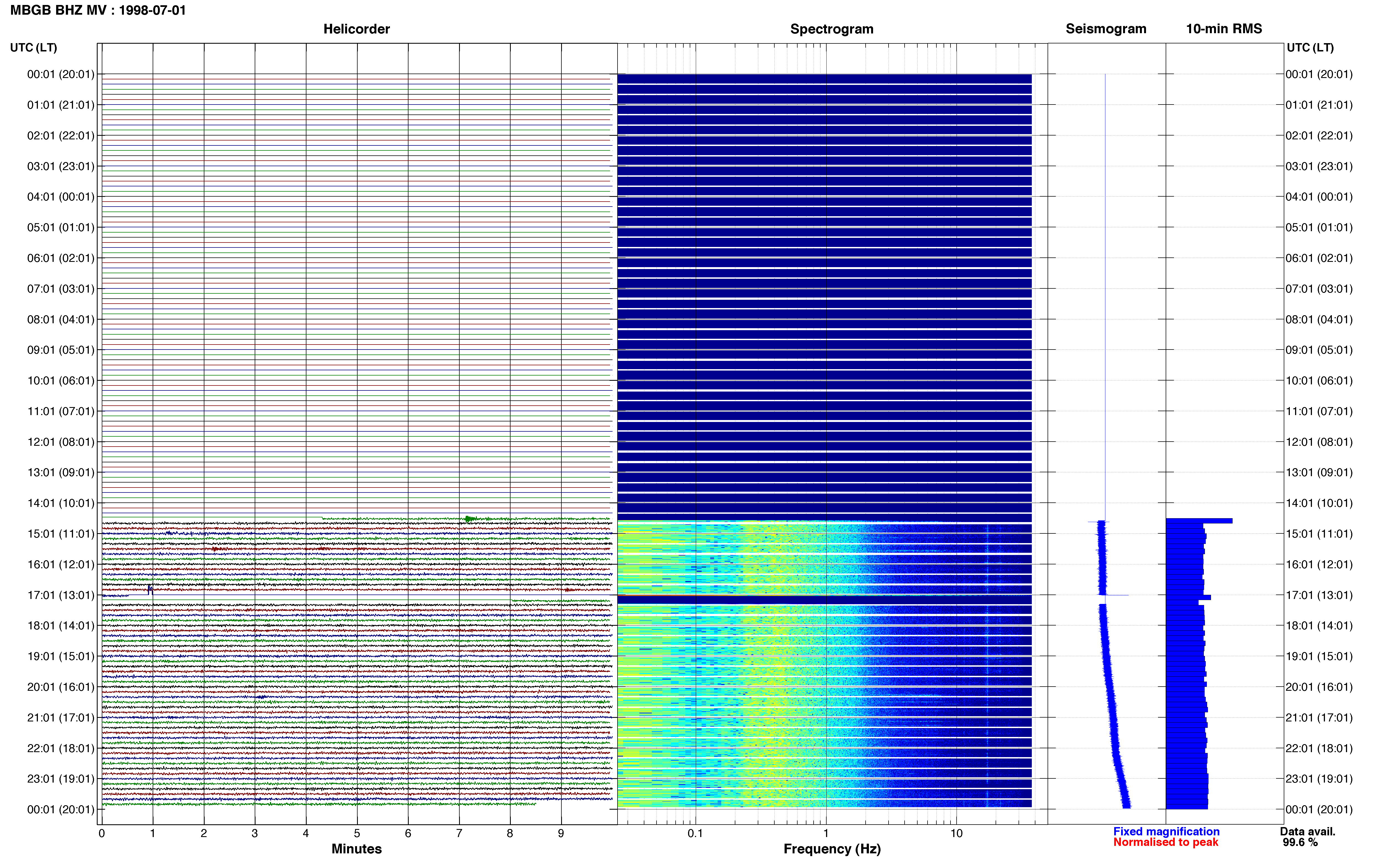1388x868 pixels.
Task: Click left time label 12:01 (08:01)
Action: [61, 442]
